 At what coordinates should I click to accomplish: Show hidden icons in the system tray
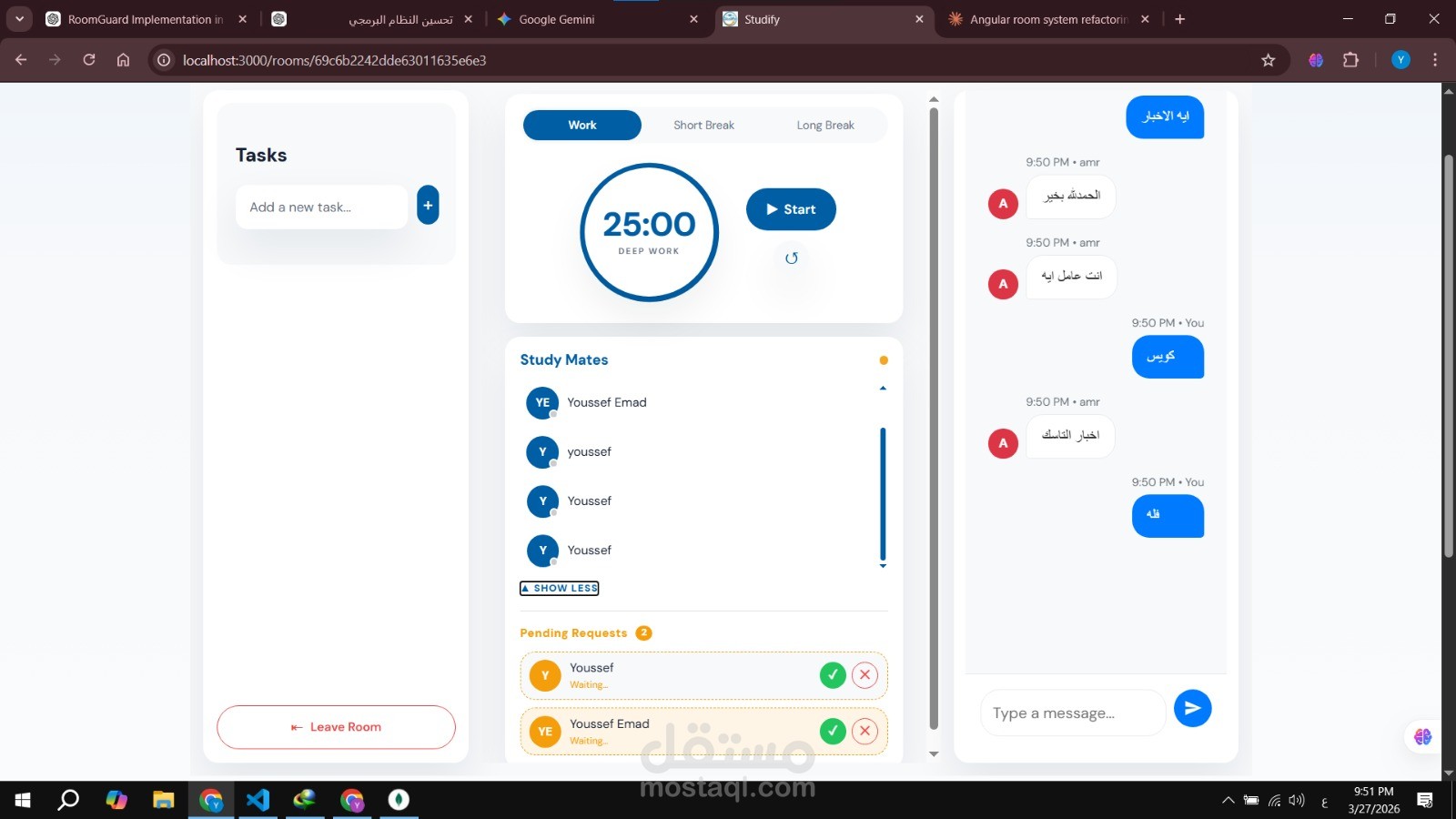(1228, 801)
